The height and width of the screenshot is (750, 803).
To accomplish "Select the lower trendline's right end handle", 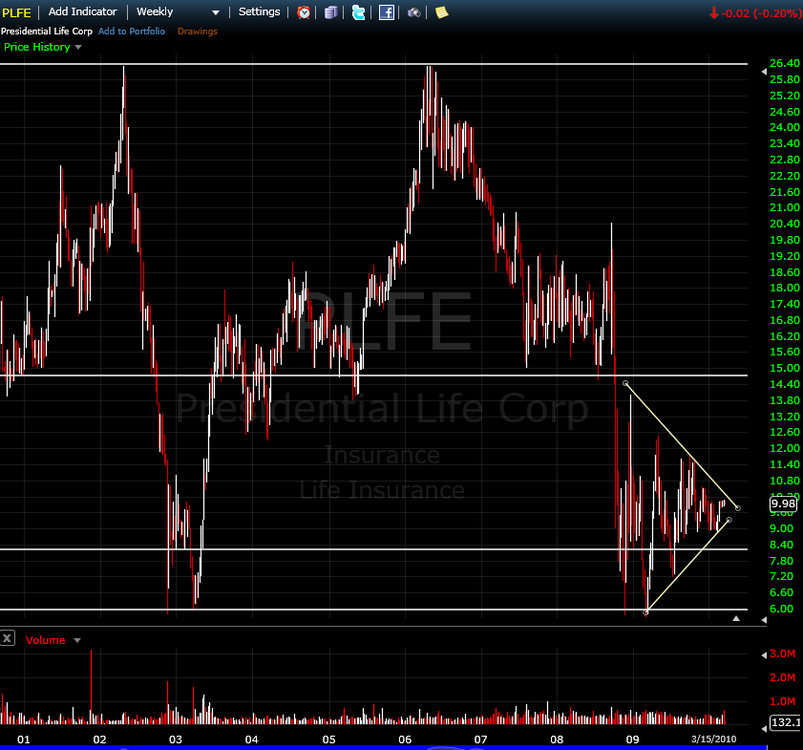I will [x=729, y=520].
